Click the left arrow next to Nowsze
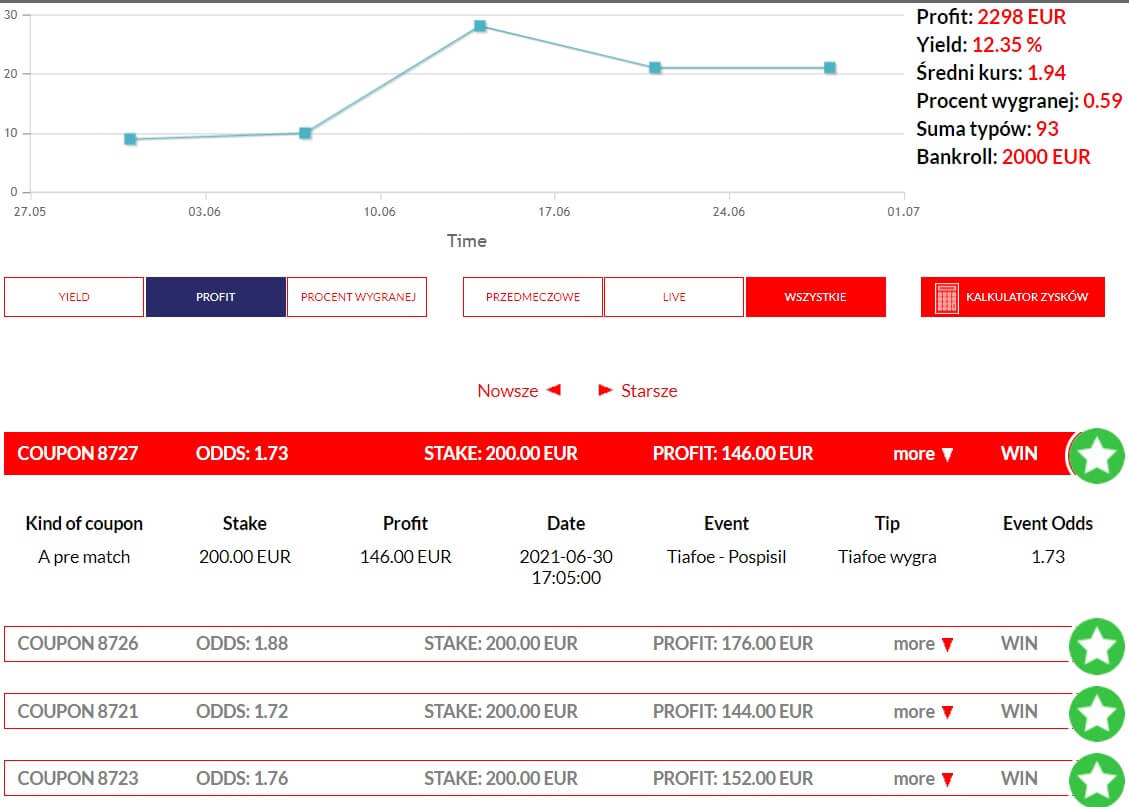 click(553, 390)
